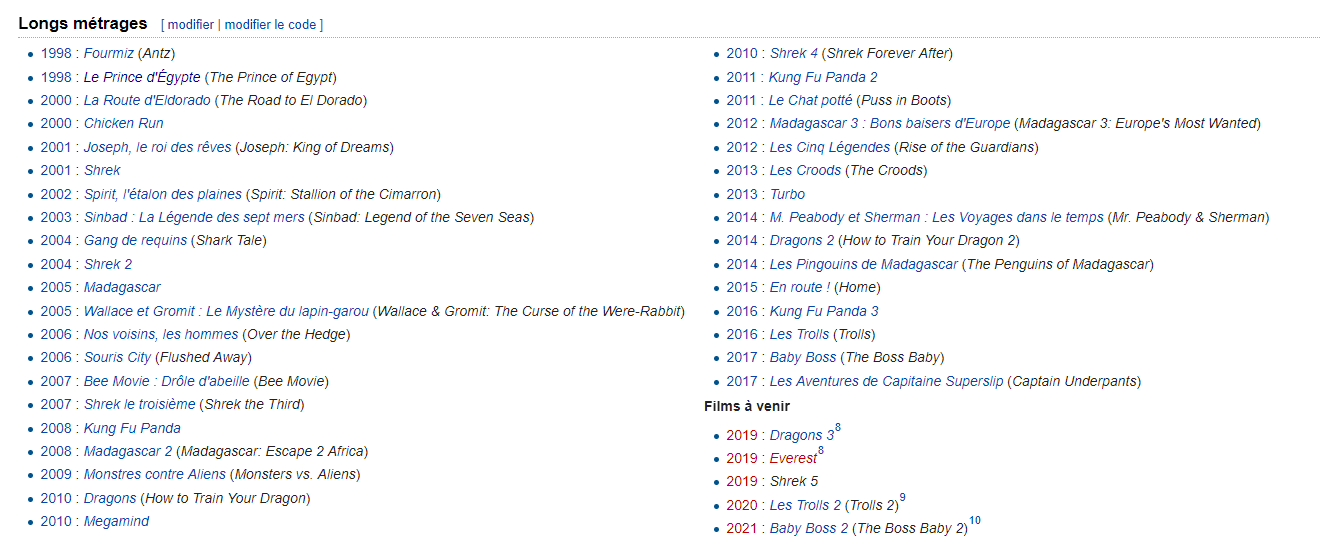Click the 'modifier' edit link

tap(191, 24)
